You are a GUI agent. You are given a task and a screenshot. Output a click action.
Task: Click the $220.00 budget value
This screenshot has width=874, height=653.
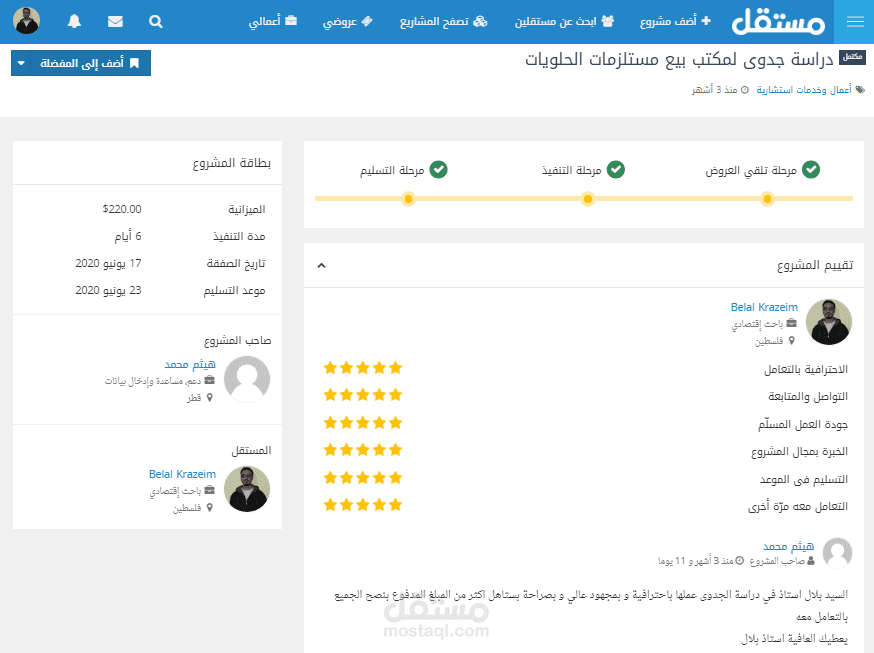point(122,209)
